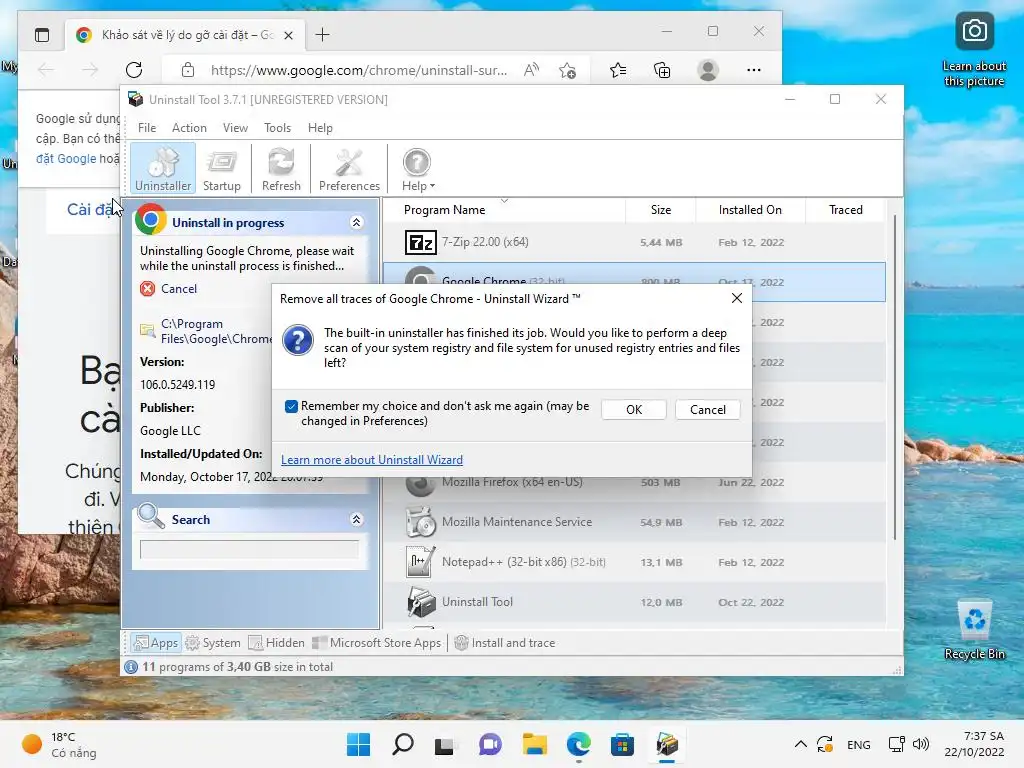Open the Tools menu

click(278, 128)
